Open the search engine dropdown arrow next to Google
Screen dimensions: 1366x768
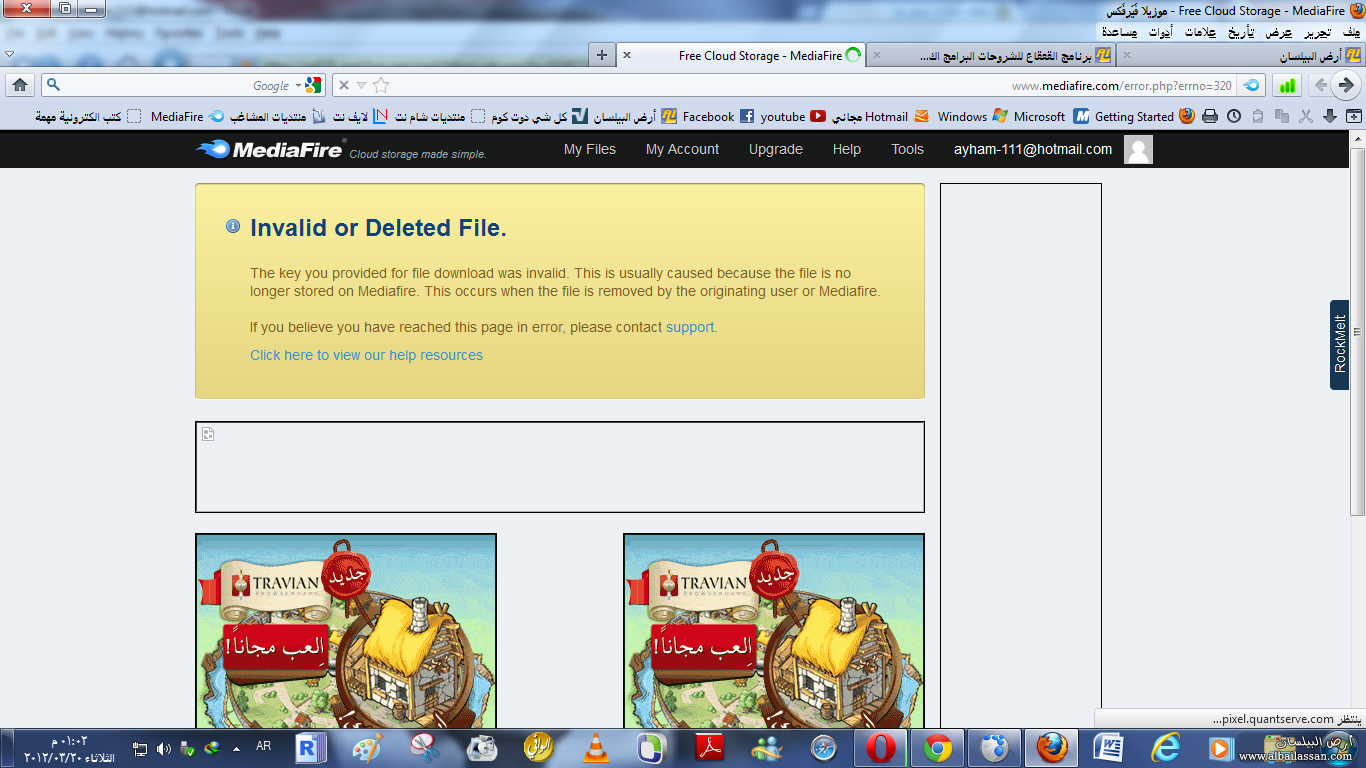[x=298, y=86]
